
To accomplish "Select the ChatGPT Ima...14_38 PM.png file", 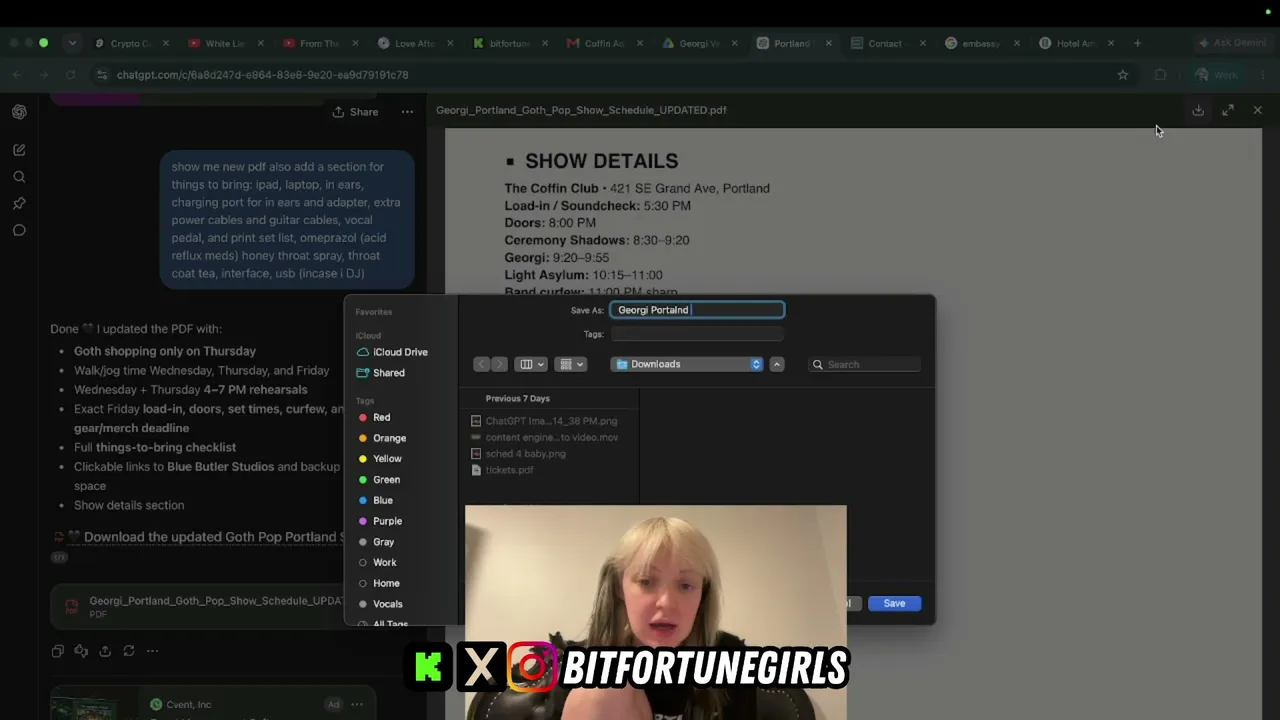I will click(544, 421).
